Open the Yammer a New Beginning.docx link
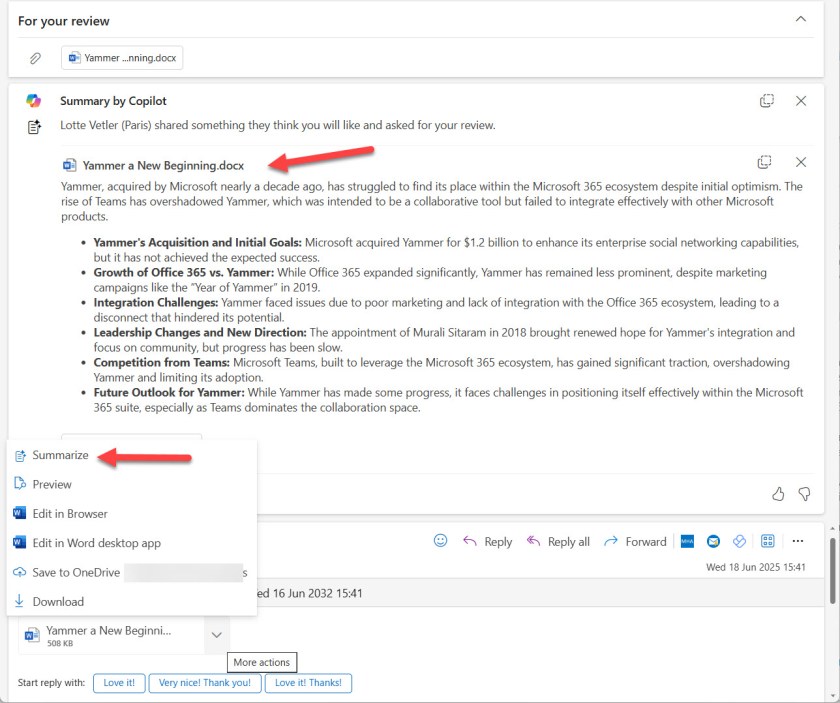Viewport: 840px width, 703px height. coord(163,166)
